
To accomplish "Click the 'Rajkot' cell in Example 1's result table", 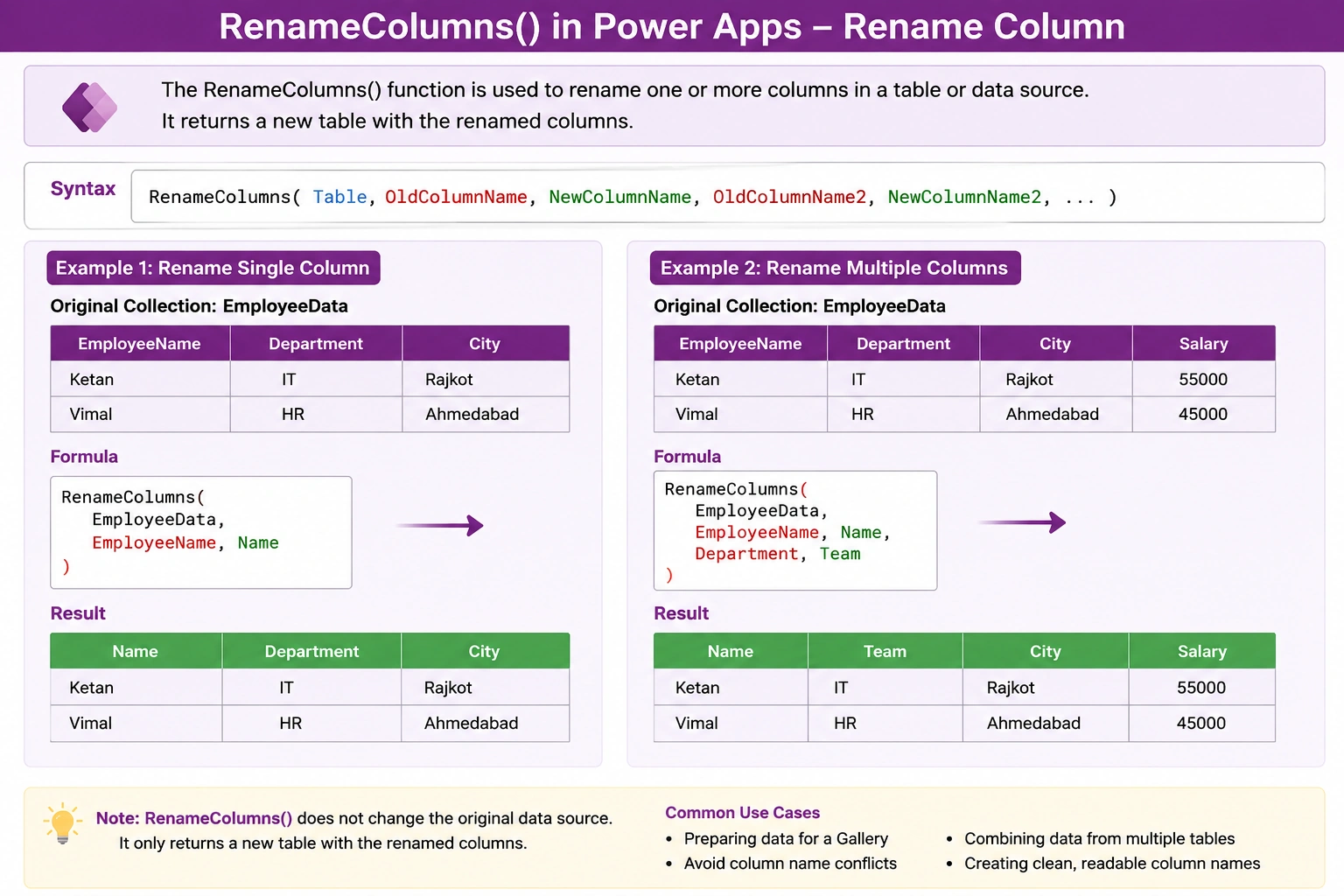I will point(485,688).
